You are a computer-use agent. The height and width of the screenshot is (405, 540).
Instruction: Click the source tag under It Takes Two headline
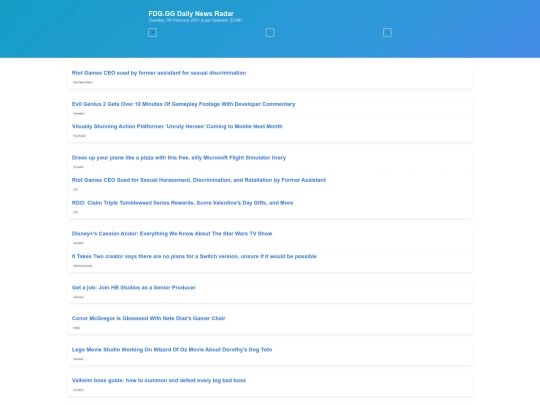click(x=83, y=266)
